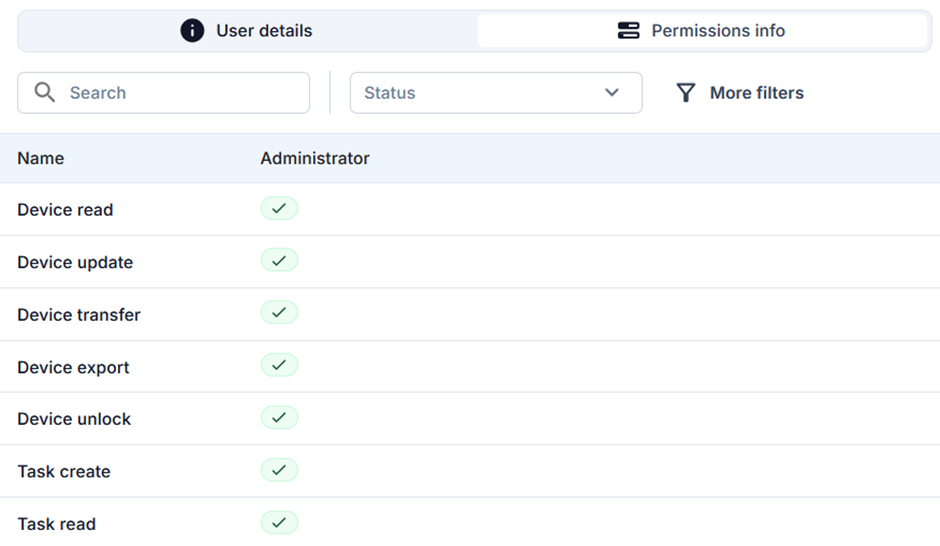Toggle the Device transfer administrator checkmark
This screenshot has height=546, width=940.
279,313
